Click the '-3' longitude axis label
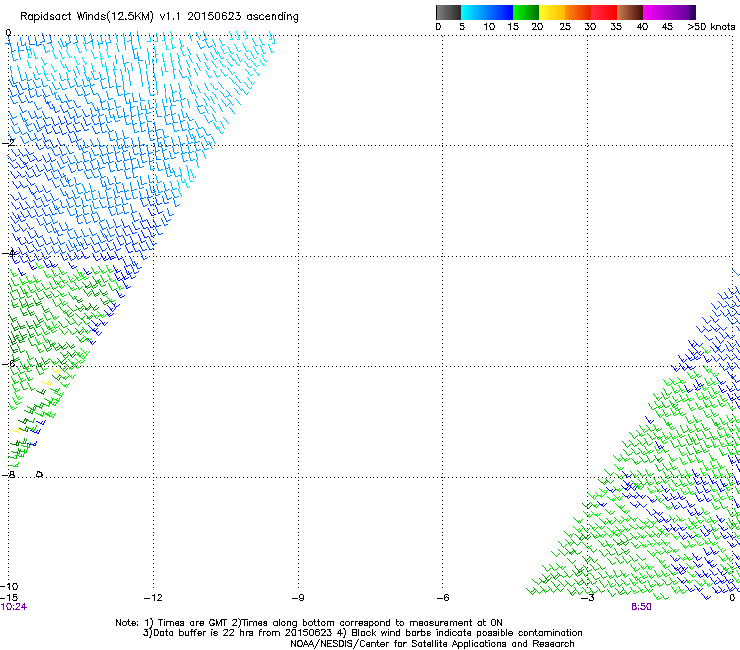The width and height of the screenshot is (740, 650). 588,598
